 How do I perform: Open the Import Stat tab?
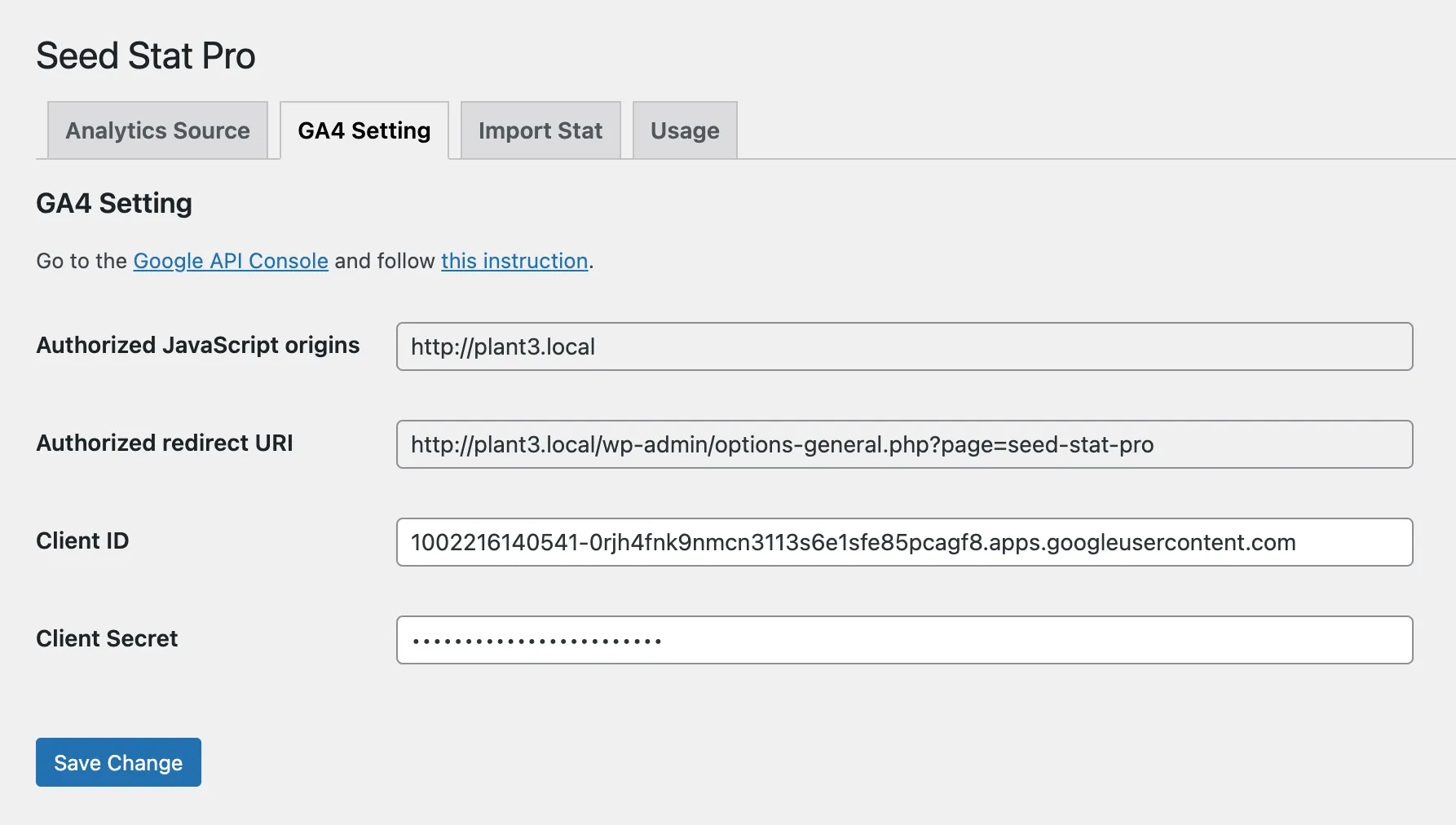(x=540, y=130)
